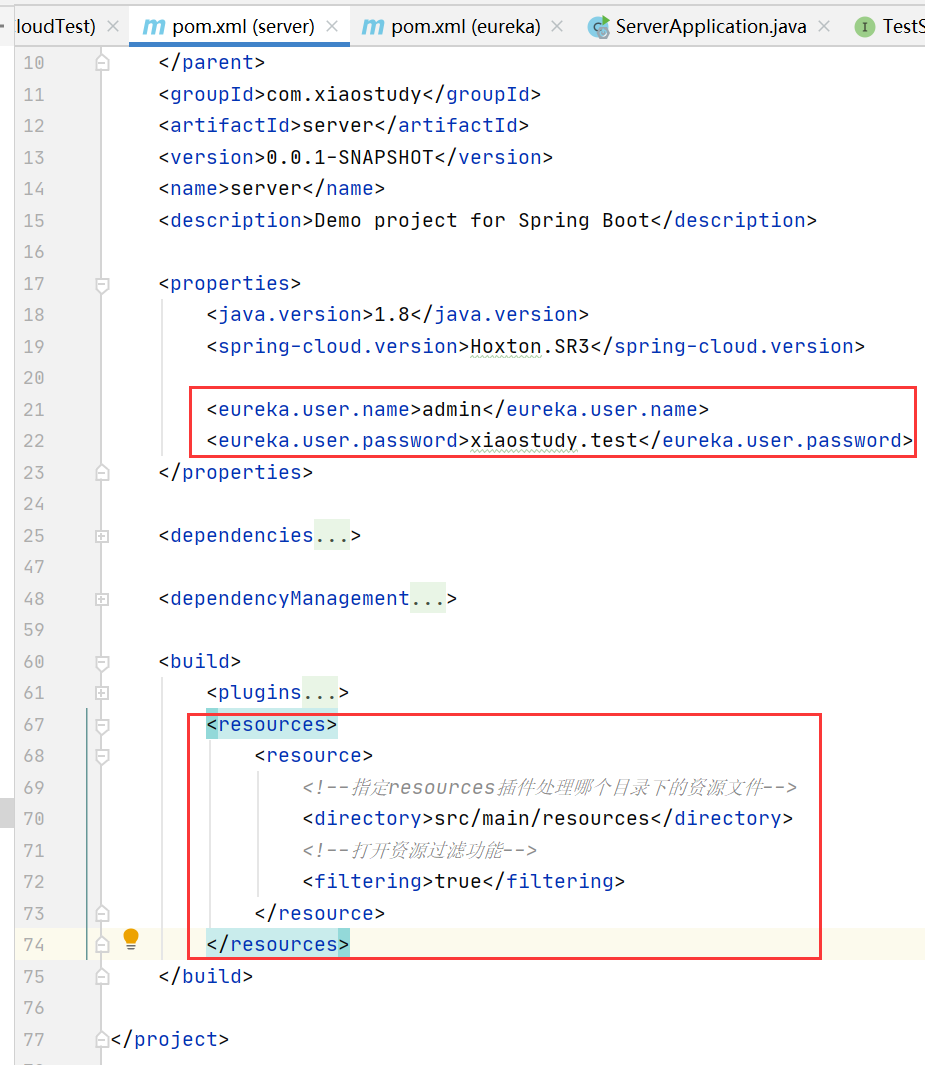Click the Maven icon on pom.xml (eureka) tab

pyautogui.click(x=373, y=27)
